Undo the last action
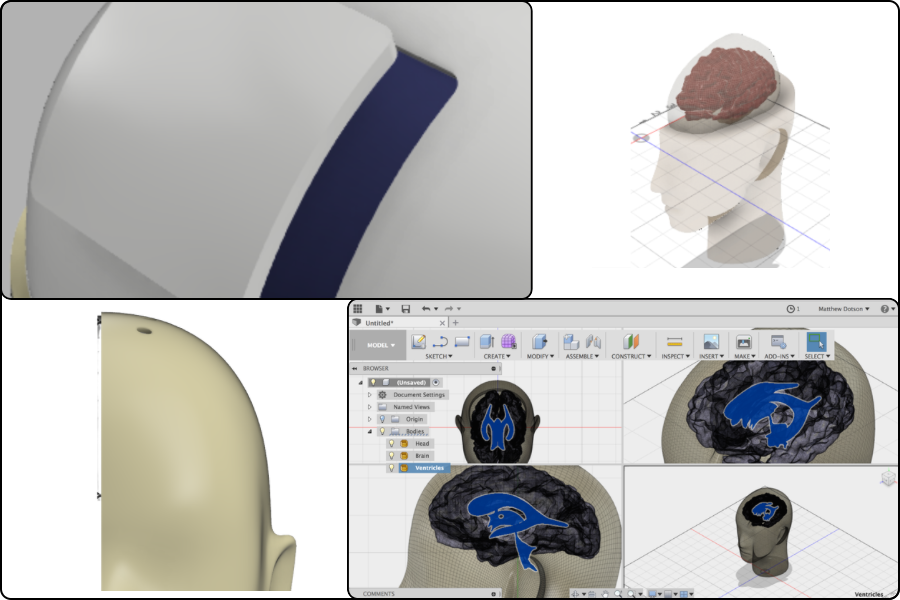Viewport: 900px width, 600px height. [425, 309]
